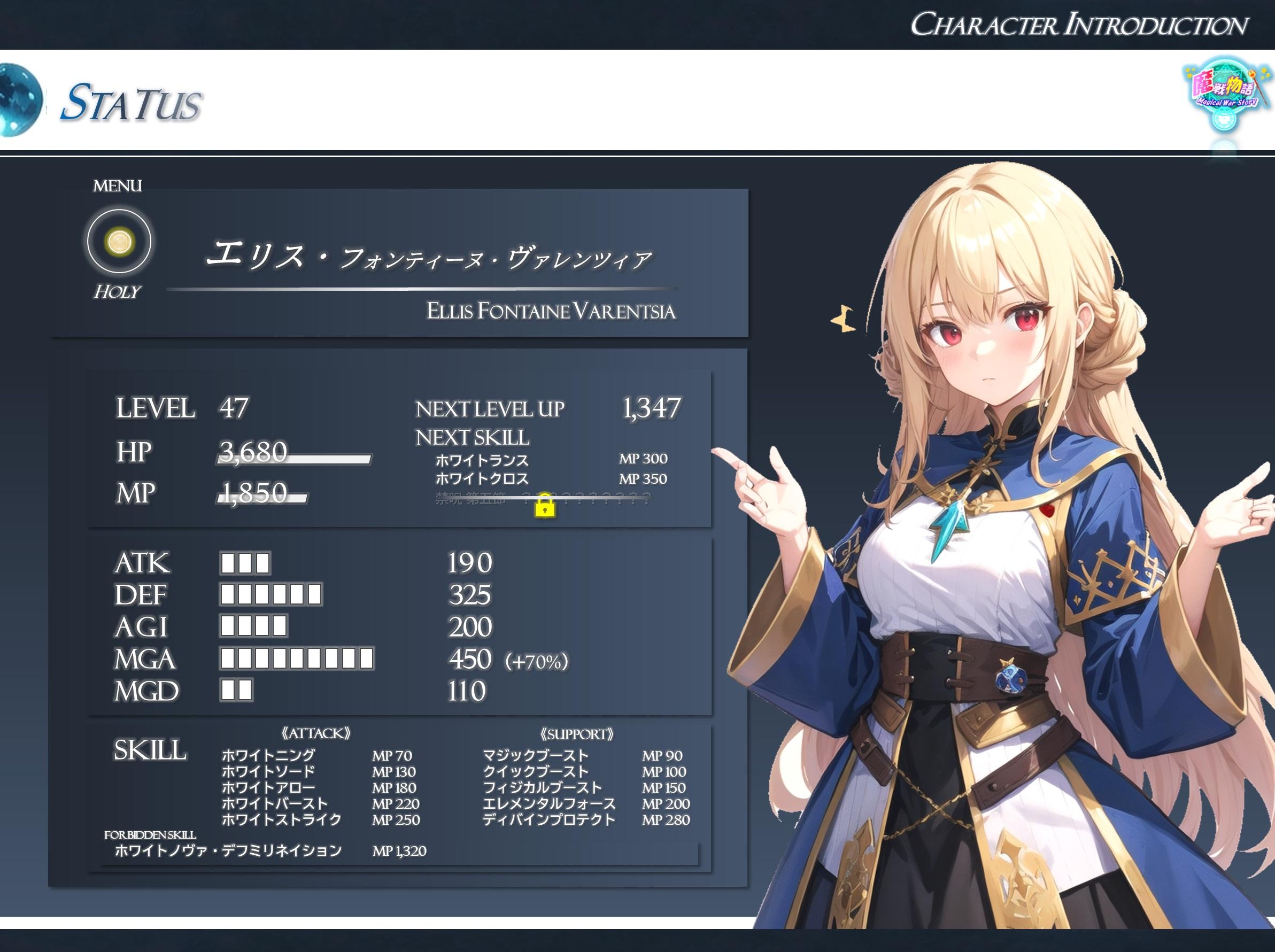Click the MP gauge bar
1275x952 pixels.
(x=262, y=499)
